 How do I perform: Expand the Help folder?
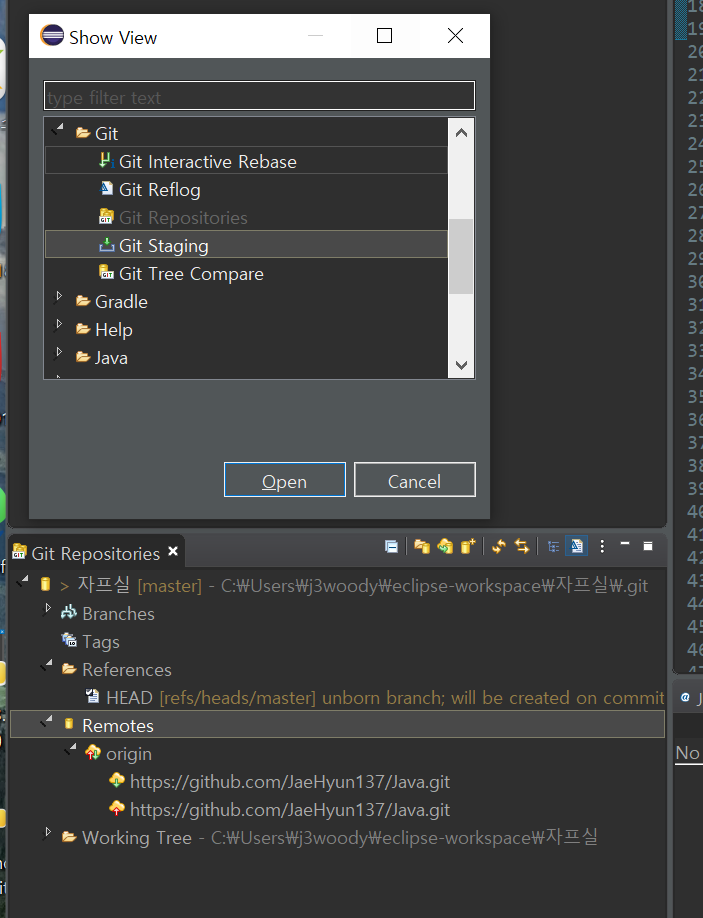pos(58,325)
